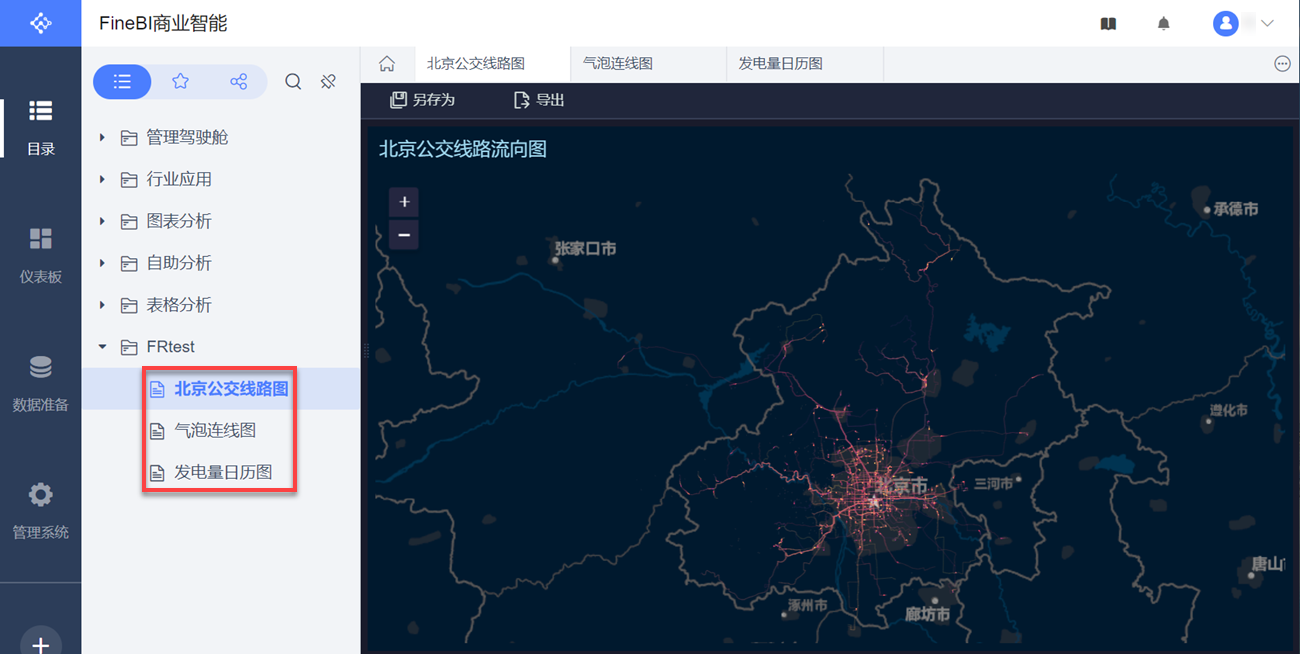This screenshot has width=1300, height=654.
Task: Click the 涿州市 label on map
Action: pyautogui.click(x=807, y=606)
